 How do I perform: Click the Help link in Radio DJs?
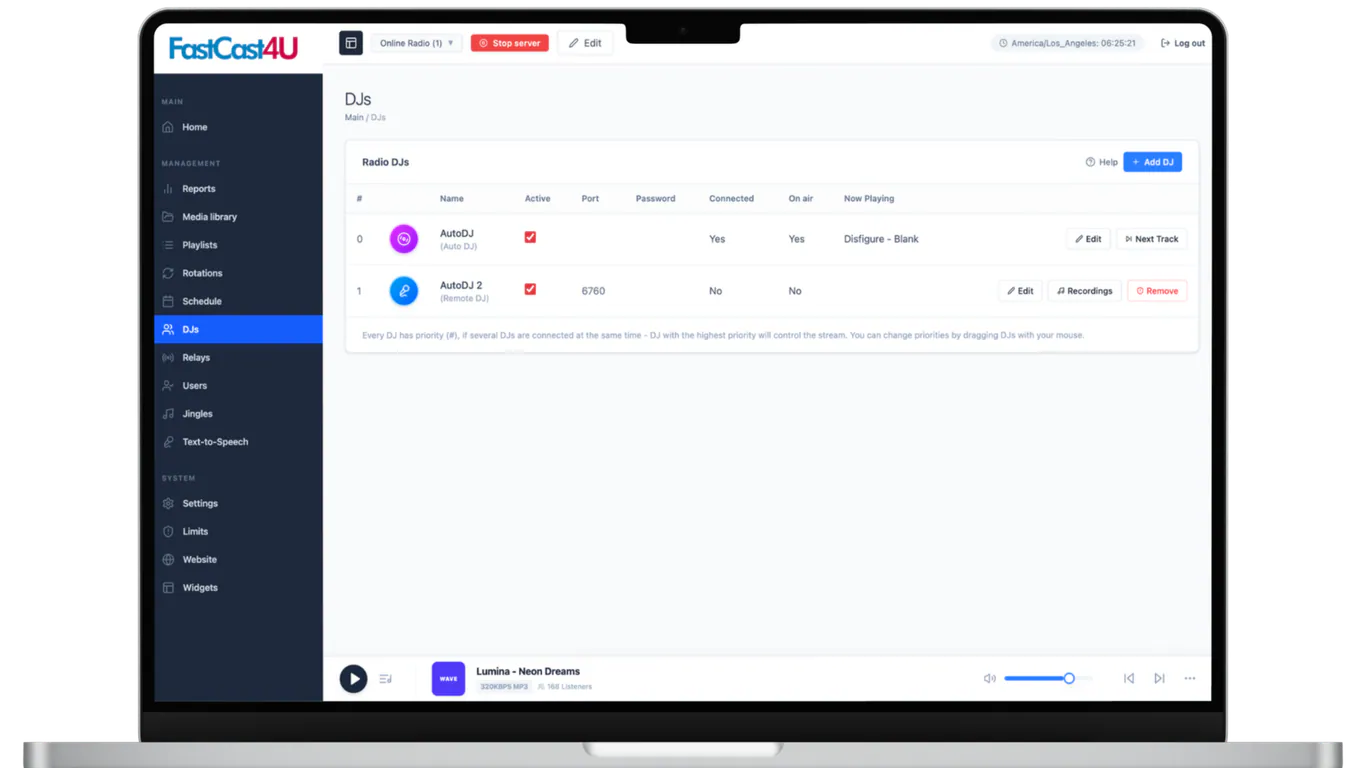point(1101,162)
